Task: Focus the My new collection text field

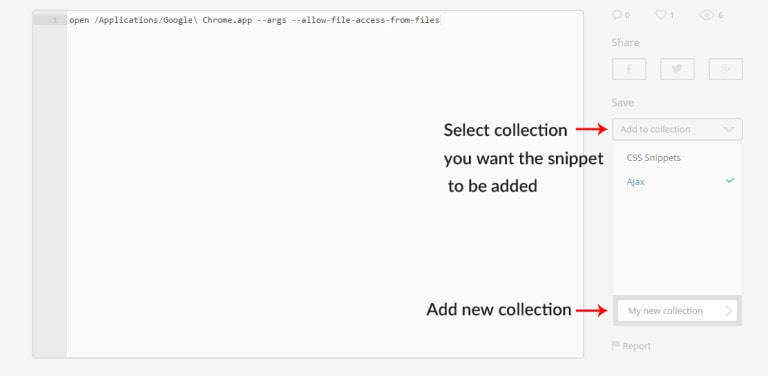Action: click(x=677, y=311)
